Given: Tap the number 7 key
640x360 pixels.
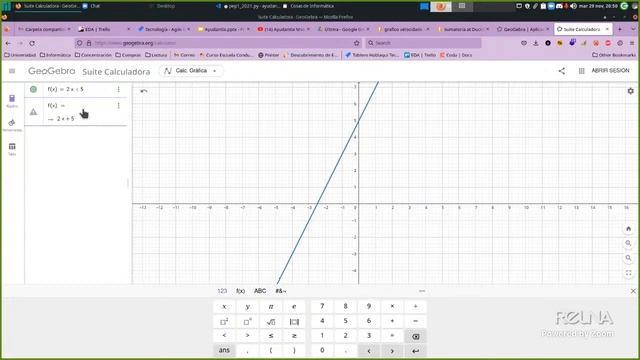Looking at the screenshot, I should (322, 306).
